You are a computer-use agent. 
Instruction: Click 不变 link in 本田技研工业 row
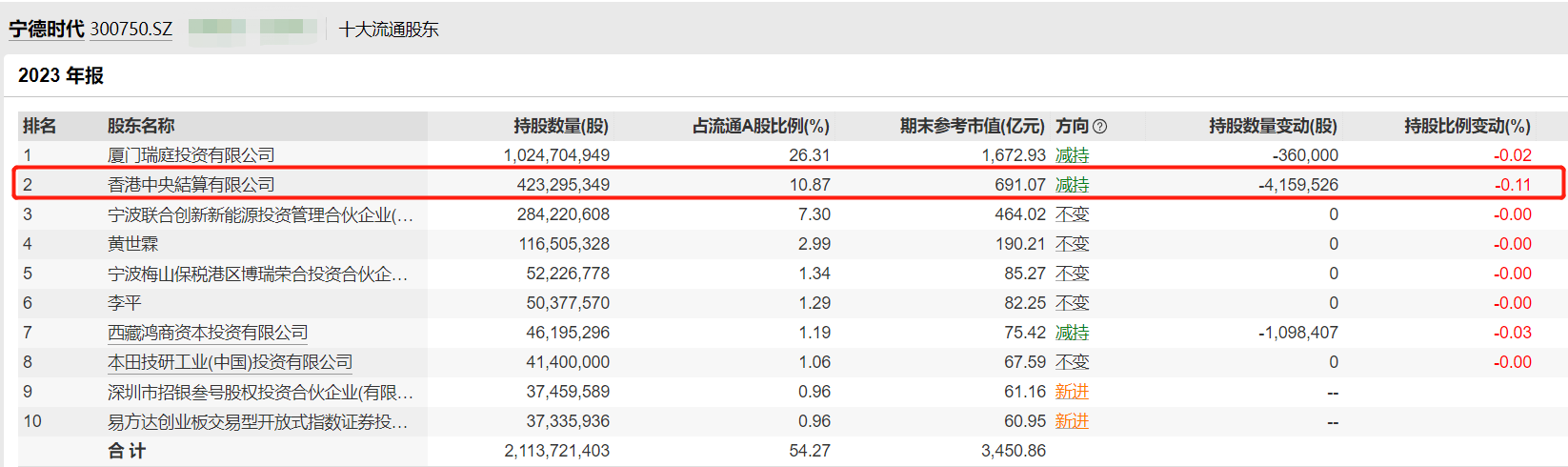(x=1073, y=362)
